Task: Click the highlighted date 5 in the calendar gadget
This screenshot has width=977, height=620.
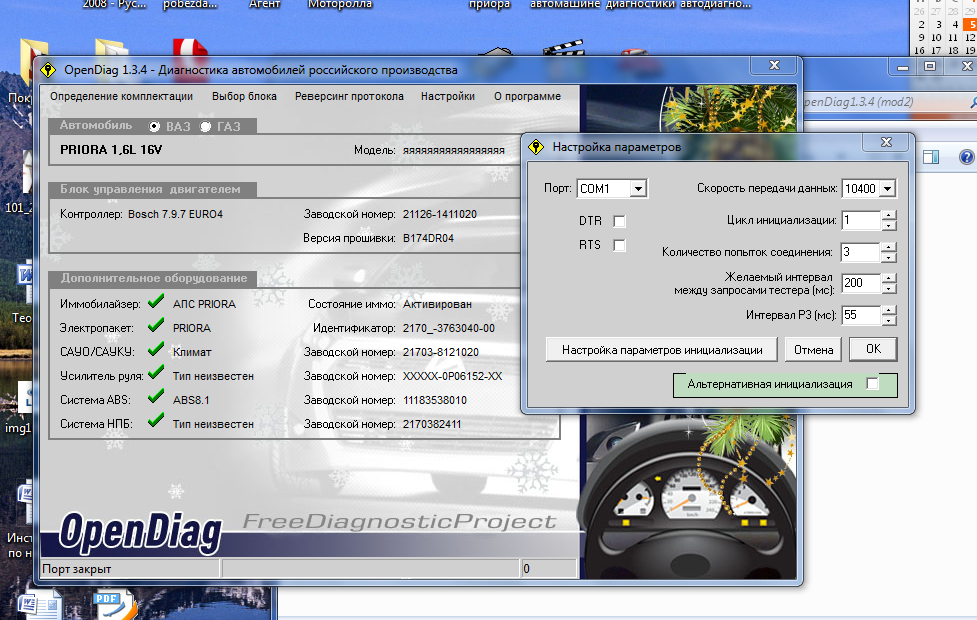Action: tap(970, 25)
